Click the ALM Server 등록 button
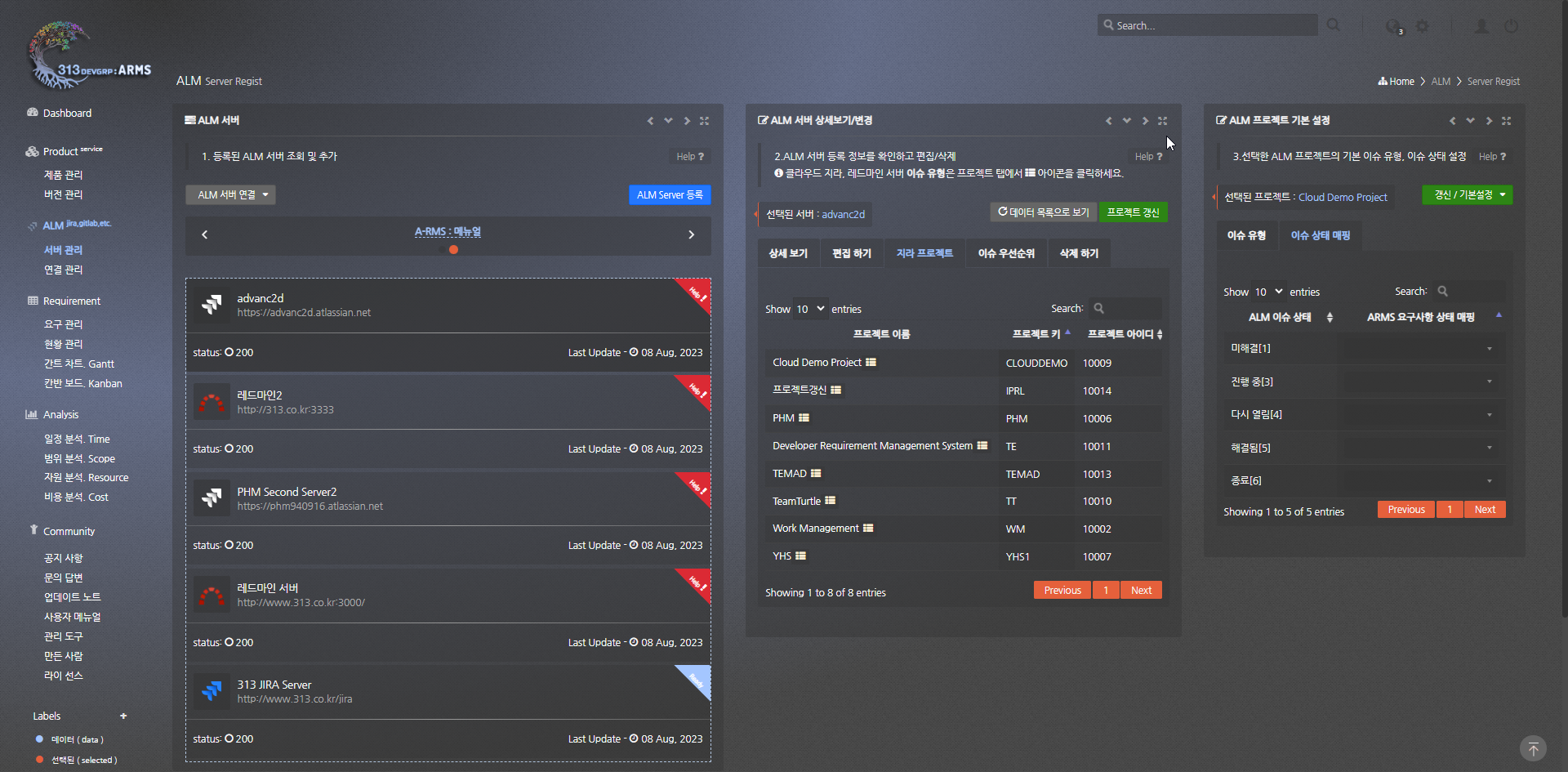The height and width of the screenshot is (772, 1568). pyautogui.click(x=670, y=195)
